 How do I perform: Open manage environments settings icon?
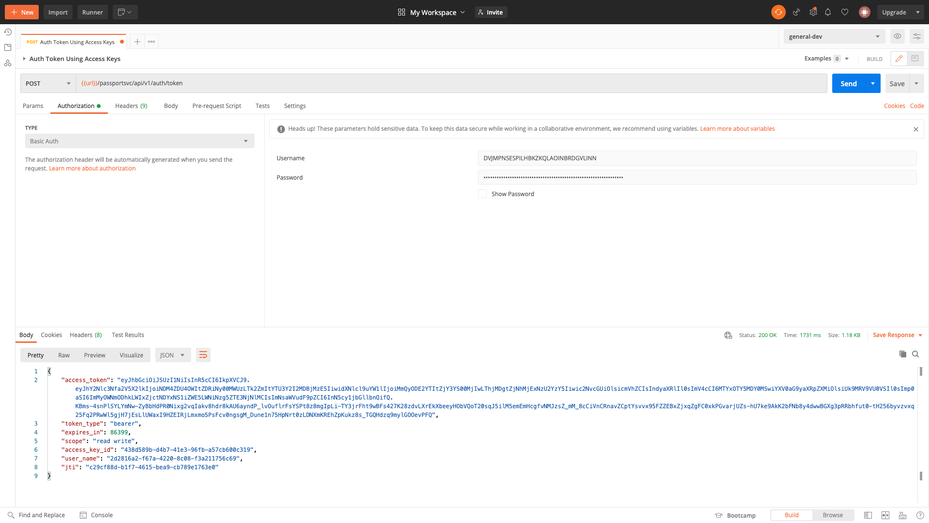pyautogui.click(x=916, y=36)
